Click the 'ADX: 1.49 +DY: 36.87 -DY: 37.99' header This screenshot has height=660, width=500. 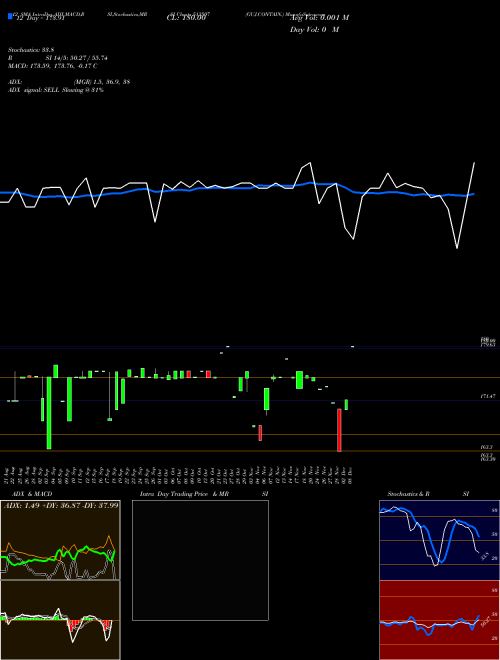coord(61,505)
